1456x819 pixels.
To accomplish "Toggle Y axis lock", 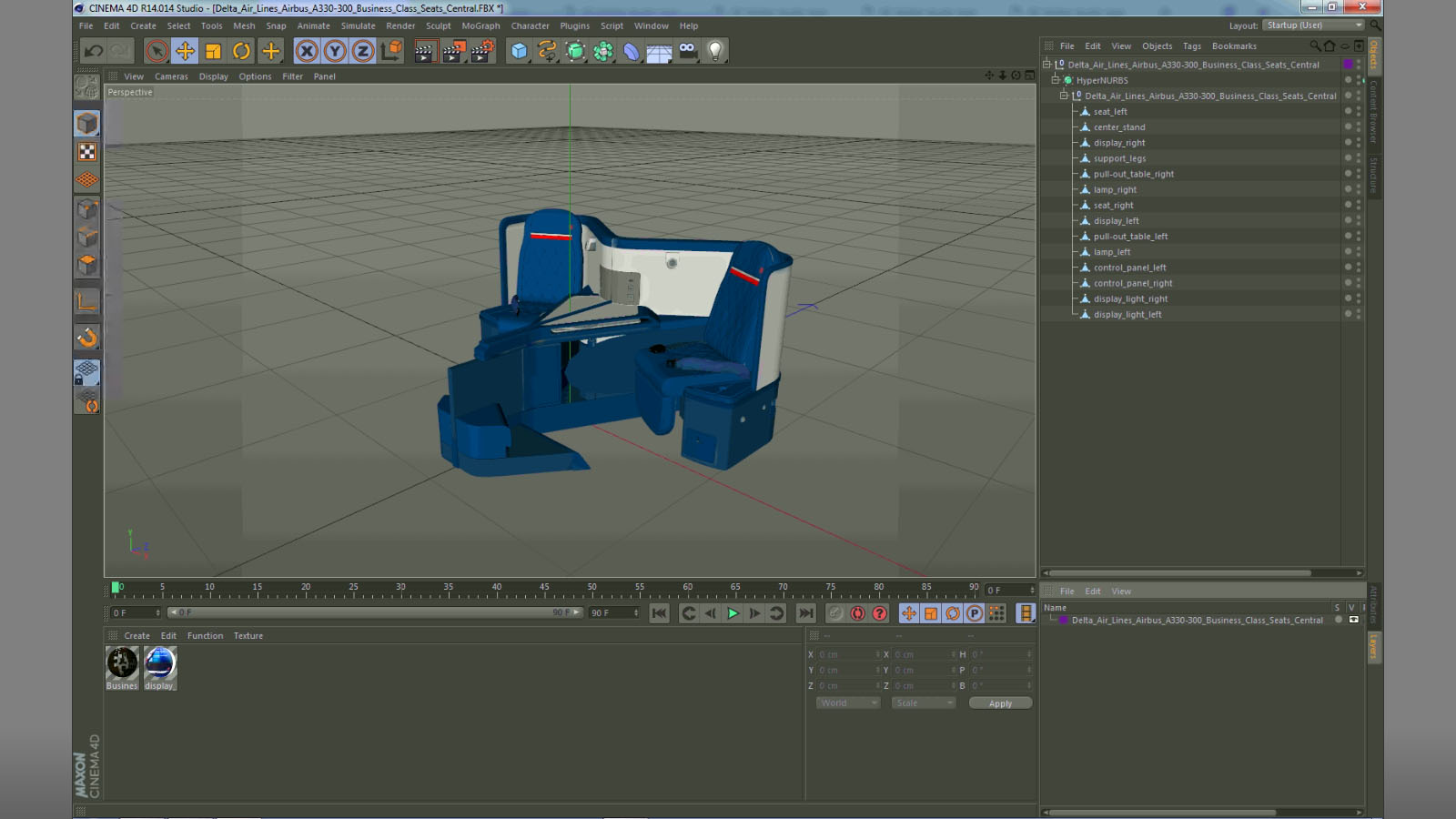I will pos(335,51).
